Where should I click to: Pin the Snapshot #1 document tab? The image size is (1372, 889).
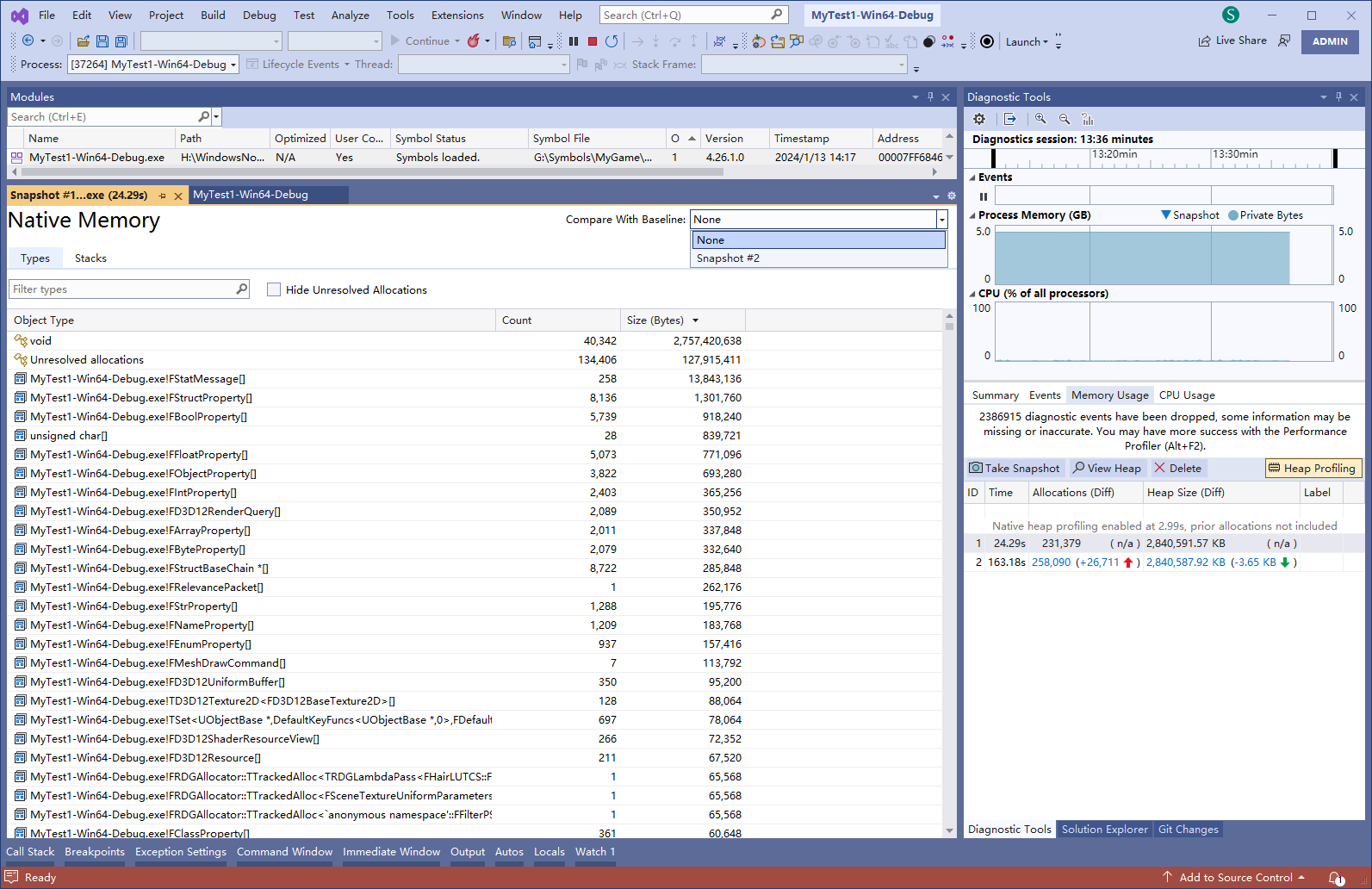click(162, 196)
